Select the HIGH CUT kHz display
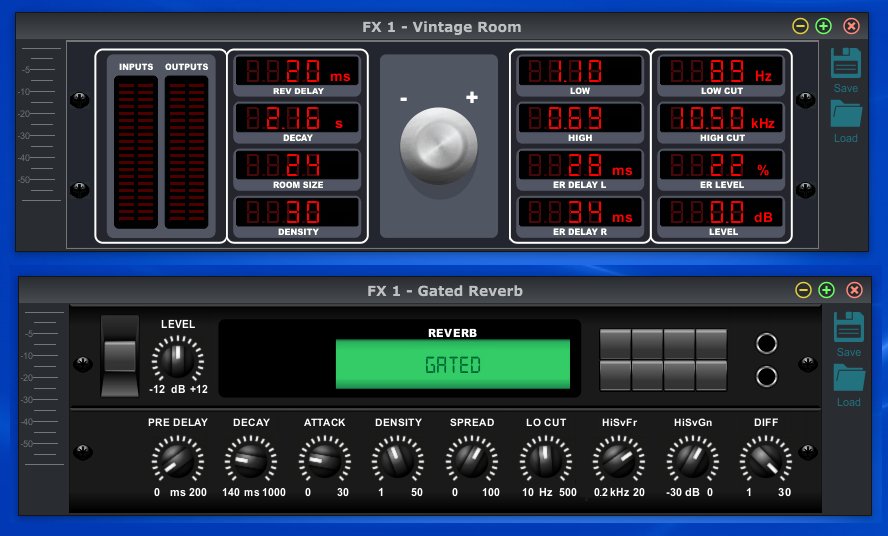 point(723,119)
